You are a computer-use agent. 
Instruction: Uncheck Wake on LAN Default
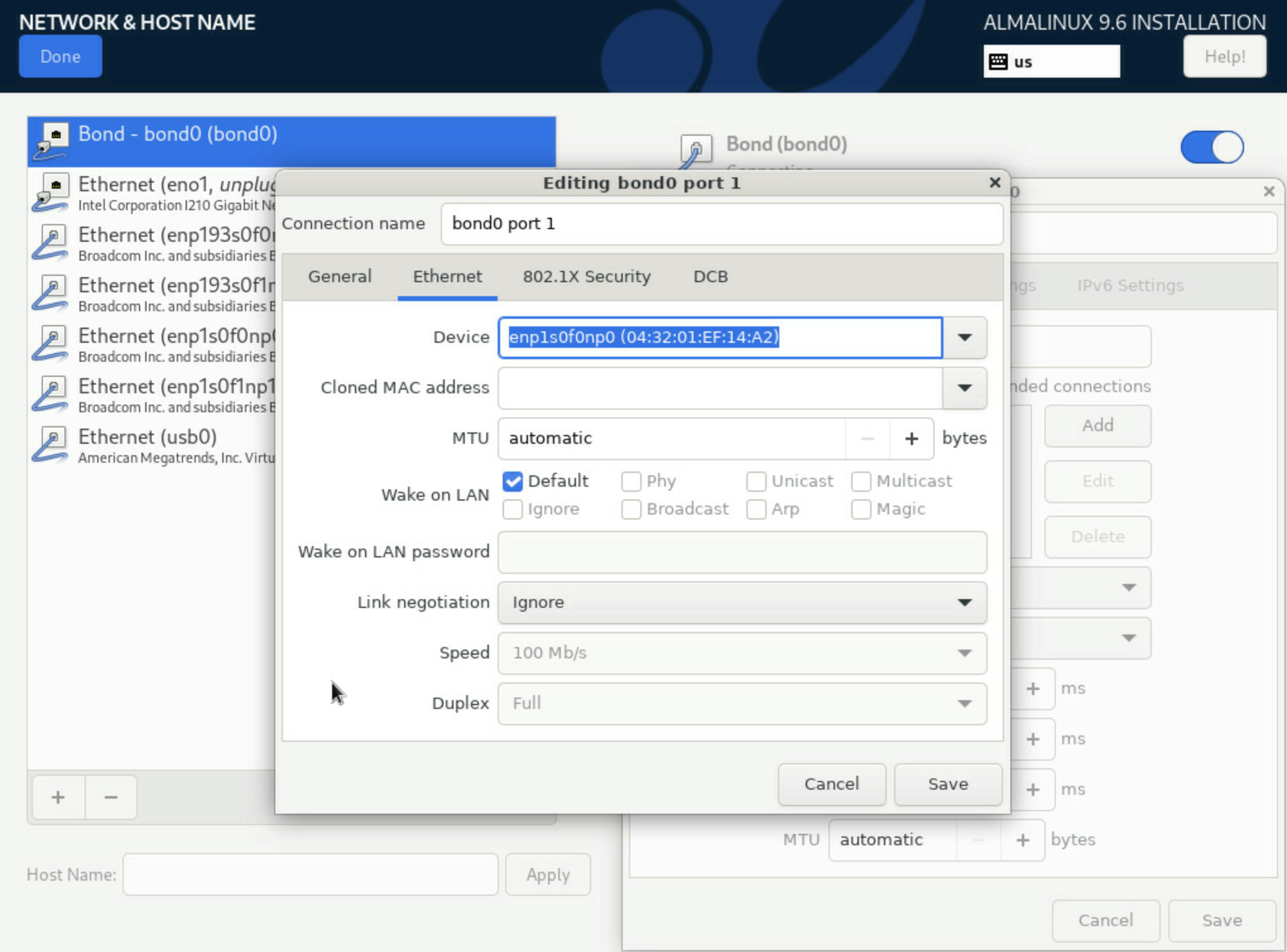click(513, 482)
